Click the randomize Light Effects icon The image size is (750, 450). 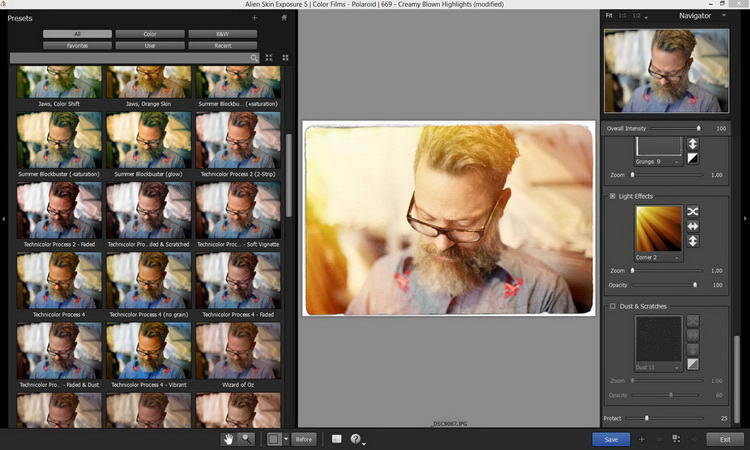pos(692,211)
